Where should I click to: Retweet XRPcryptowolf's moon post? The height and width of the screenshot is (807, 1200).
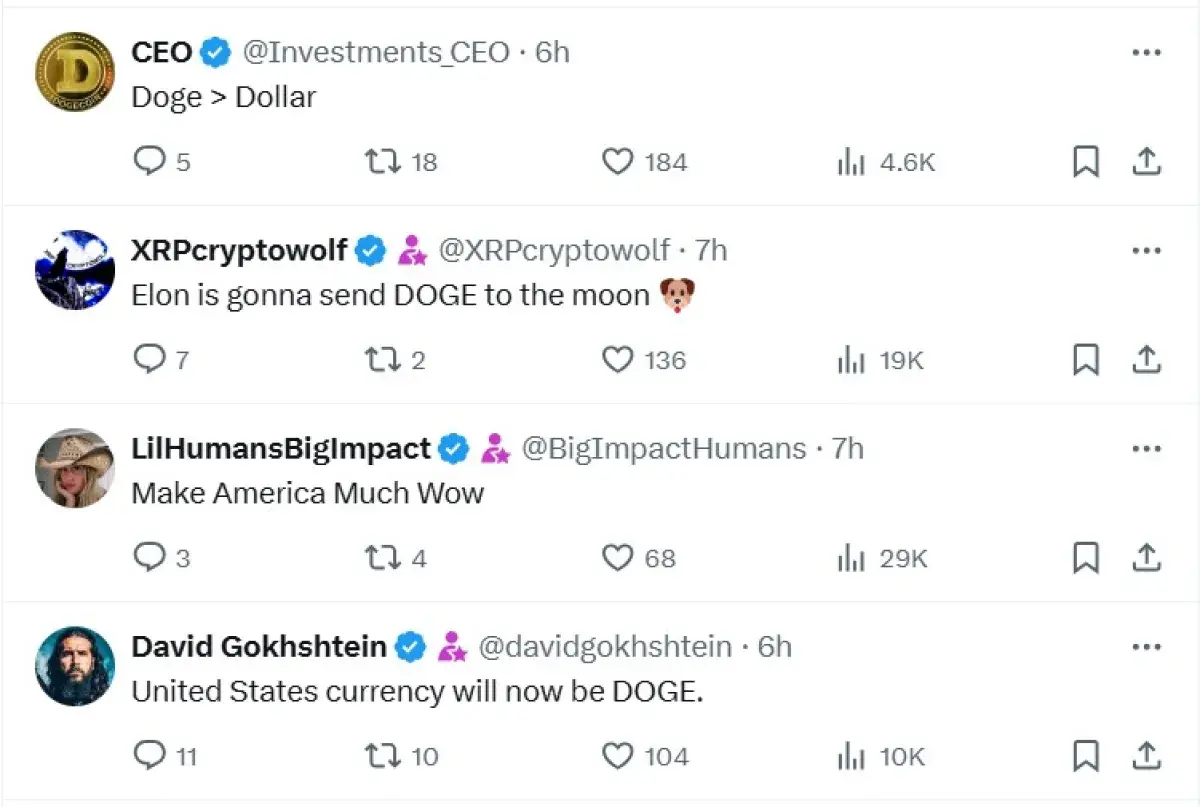pyautogui.click(x=381, y=359)
